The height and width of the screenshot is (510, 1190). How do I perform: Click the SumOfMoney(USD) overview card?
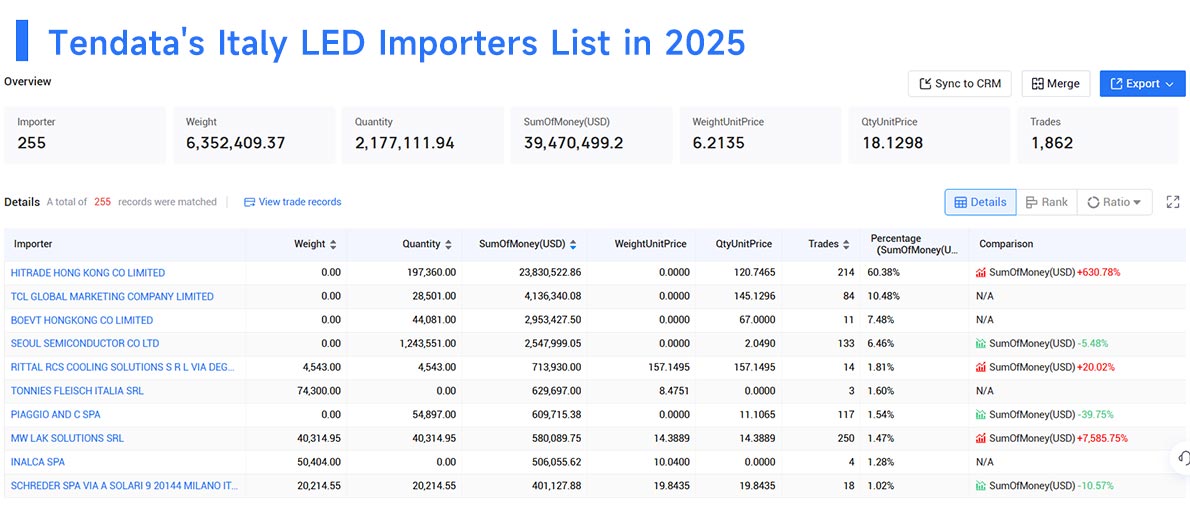[591, 134]
